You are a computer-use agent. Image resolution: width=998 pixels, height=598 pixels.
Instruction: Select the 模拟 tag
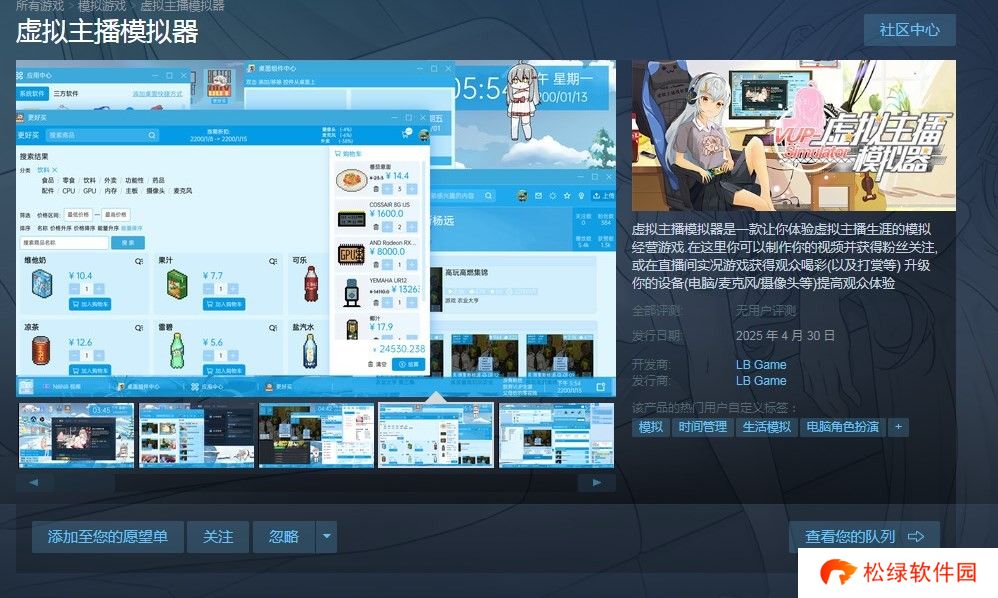coord(651,427)
